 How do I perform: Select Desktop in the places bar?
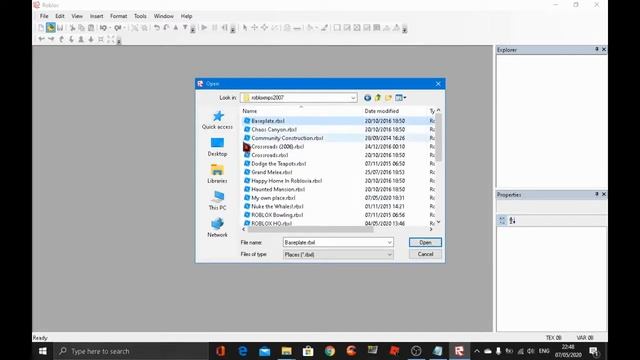[218, 147]
